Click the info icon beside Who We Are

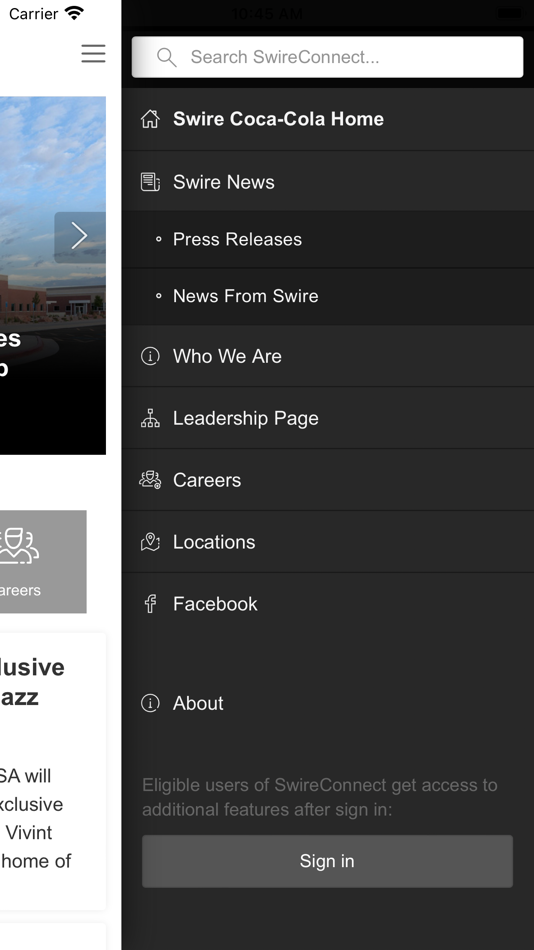coord(150,356)
